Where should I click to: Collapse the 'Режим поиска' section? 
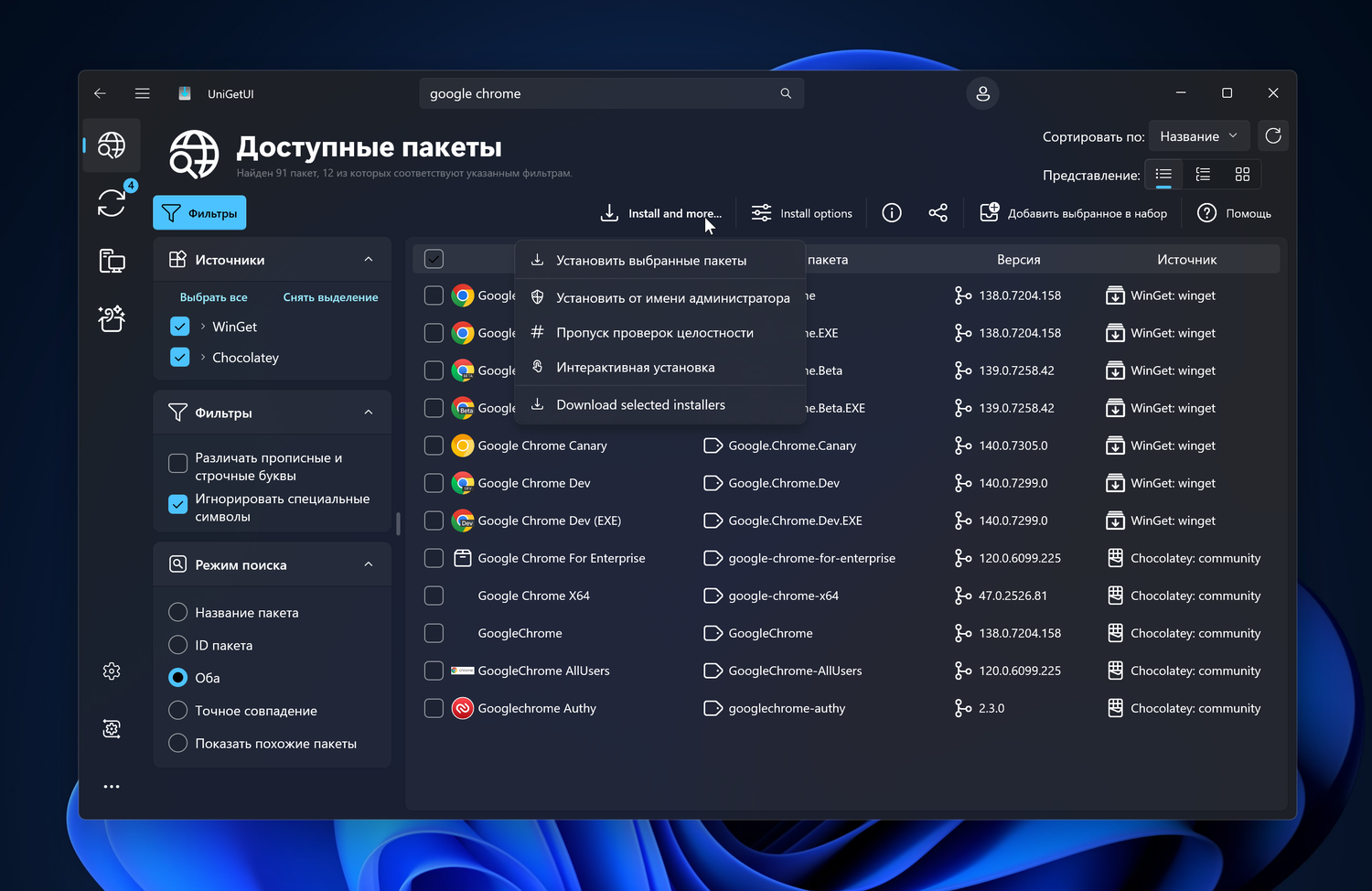coord(369,564)
